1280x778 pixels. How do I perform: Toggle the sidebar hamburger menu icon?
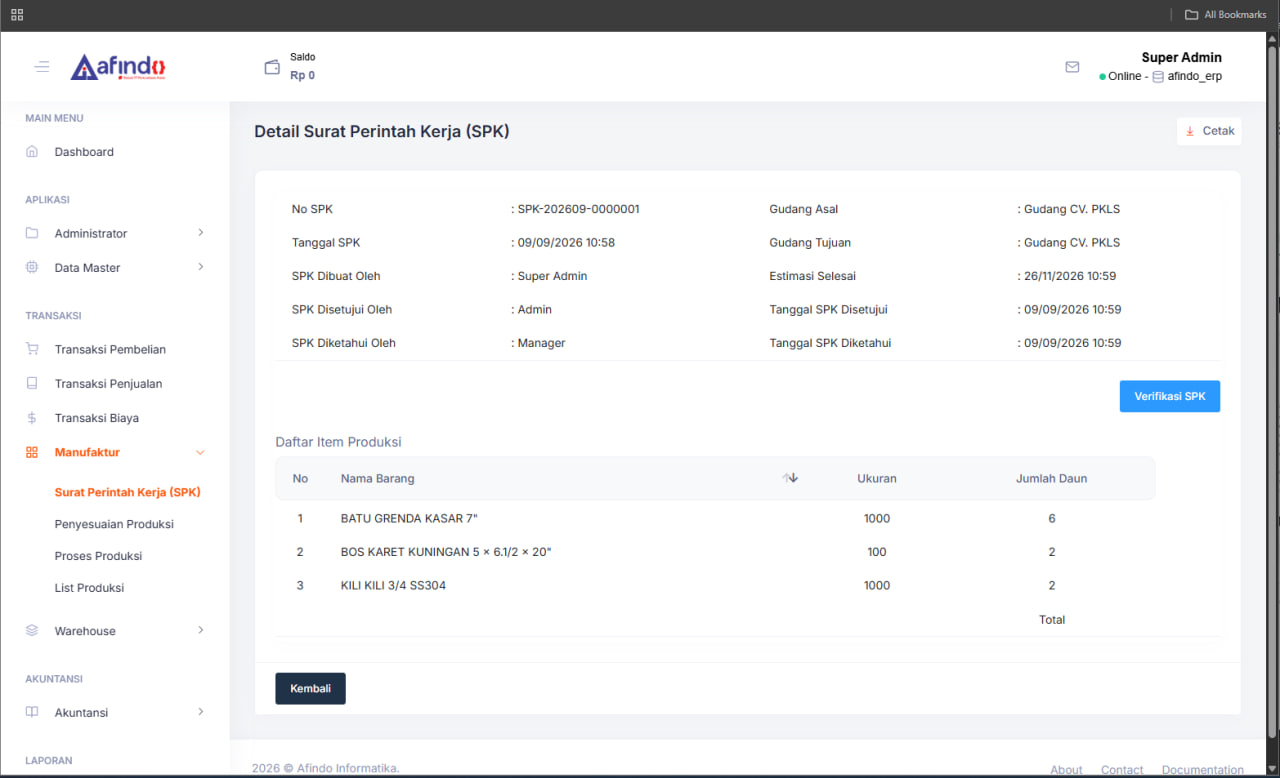point(42,67)
